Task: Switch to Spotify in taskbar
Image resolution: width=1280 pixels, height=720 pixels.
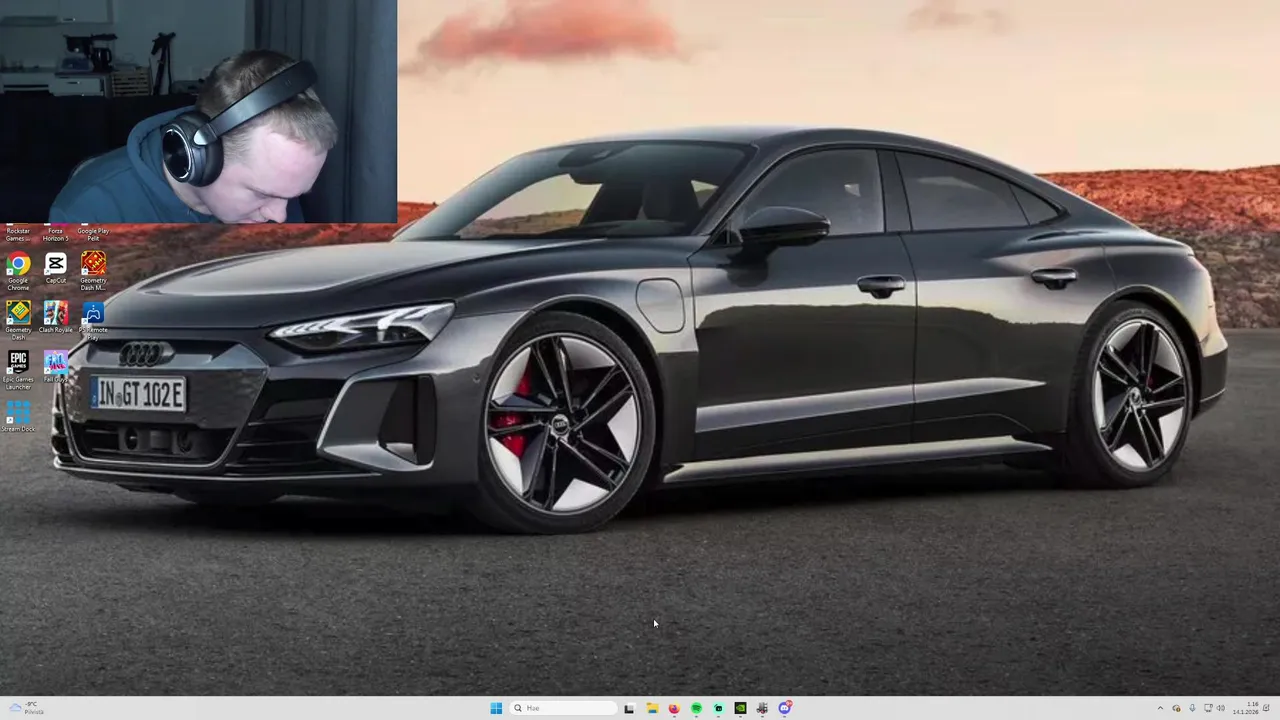Action: pyautogui.click(x=696, y=708)
